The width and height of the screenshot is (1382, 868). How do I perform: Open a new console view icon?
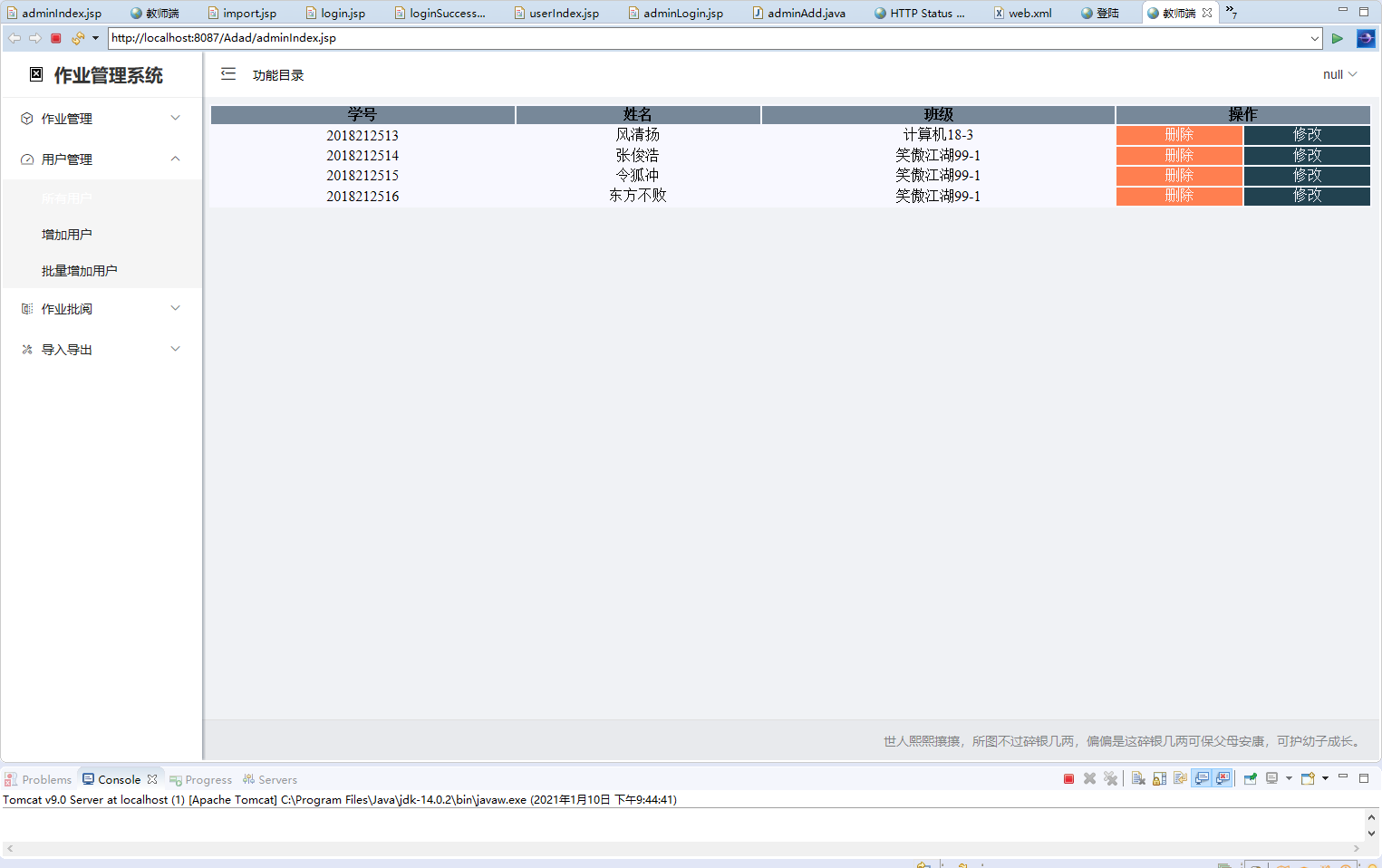(x=1307, y=778)
